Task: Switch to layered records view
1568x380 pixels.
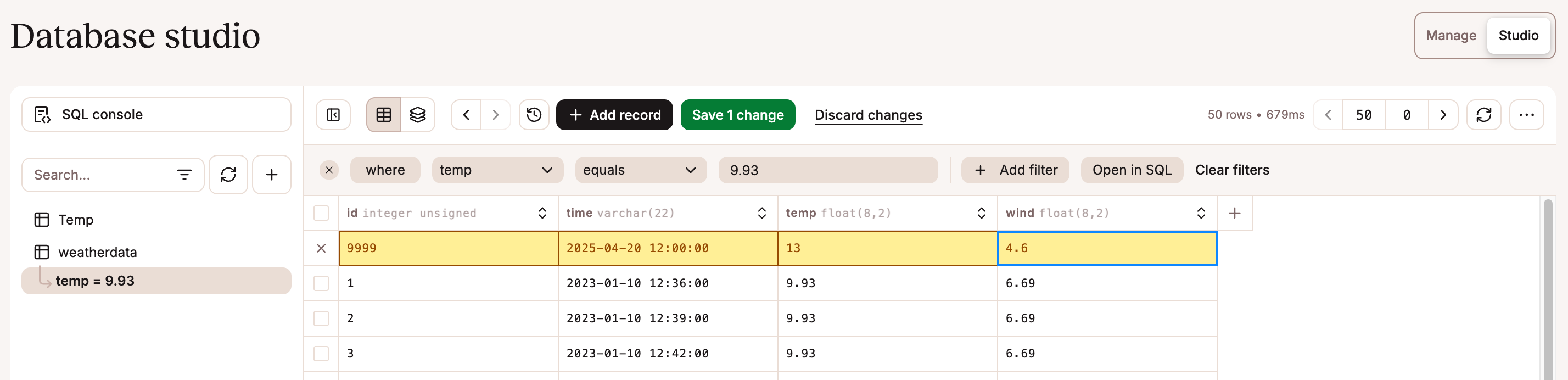Action: [418, 114]
